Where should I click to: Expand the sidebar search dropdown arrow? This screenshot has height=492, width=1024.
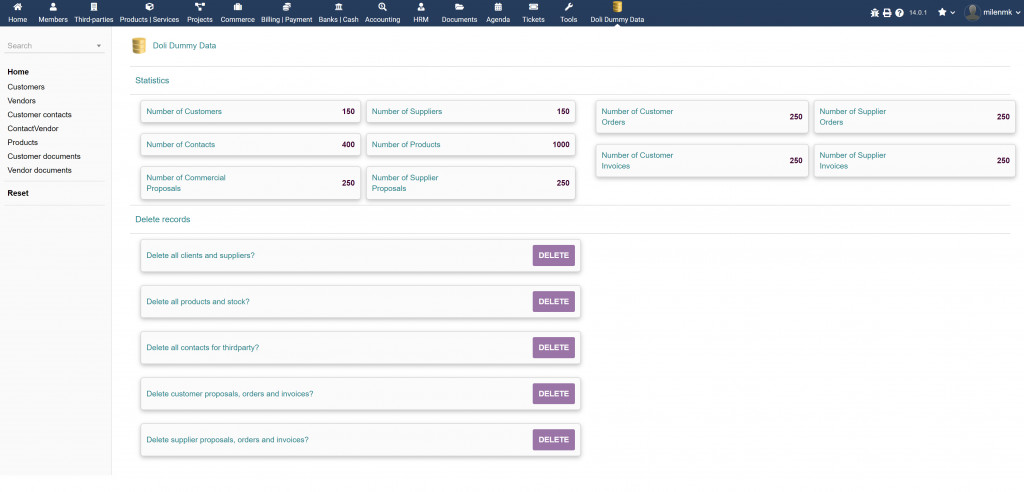[99, 46]
